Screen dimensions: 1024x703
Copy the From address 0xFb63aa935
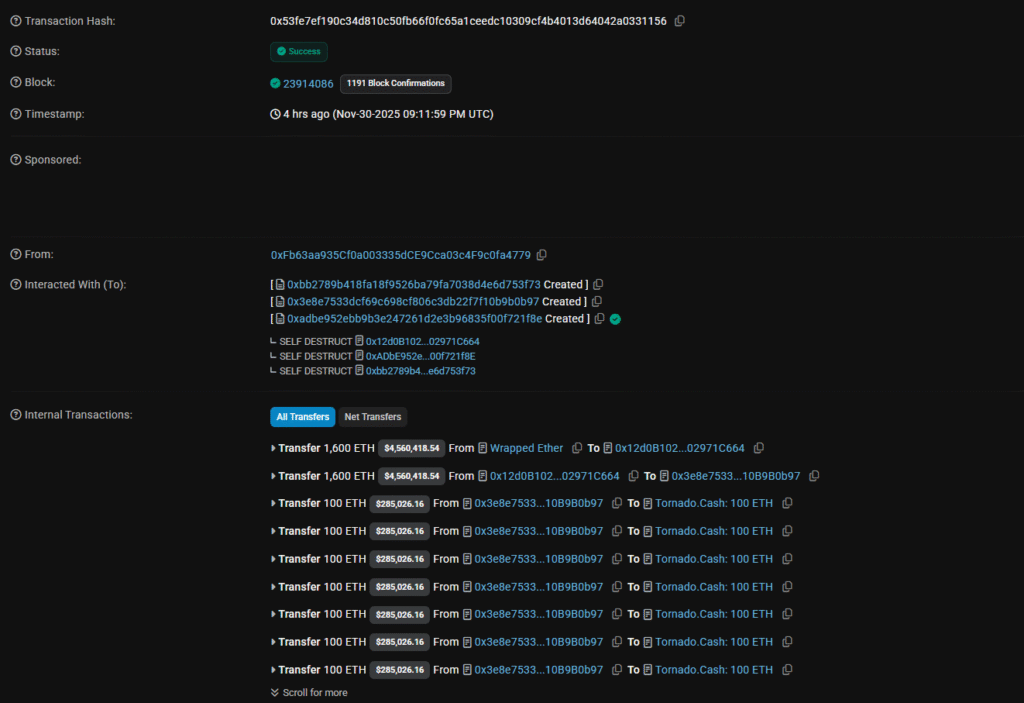542,254
